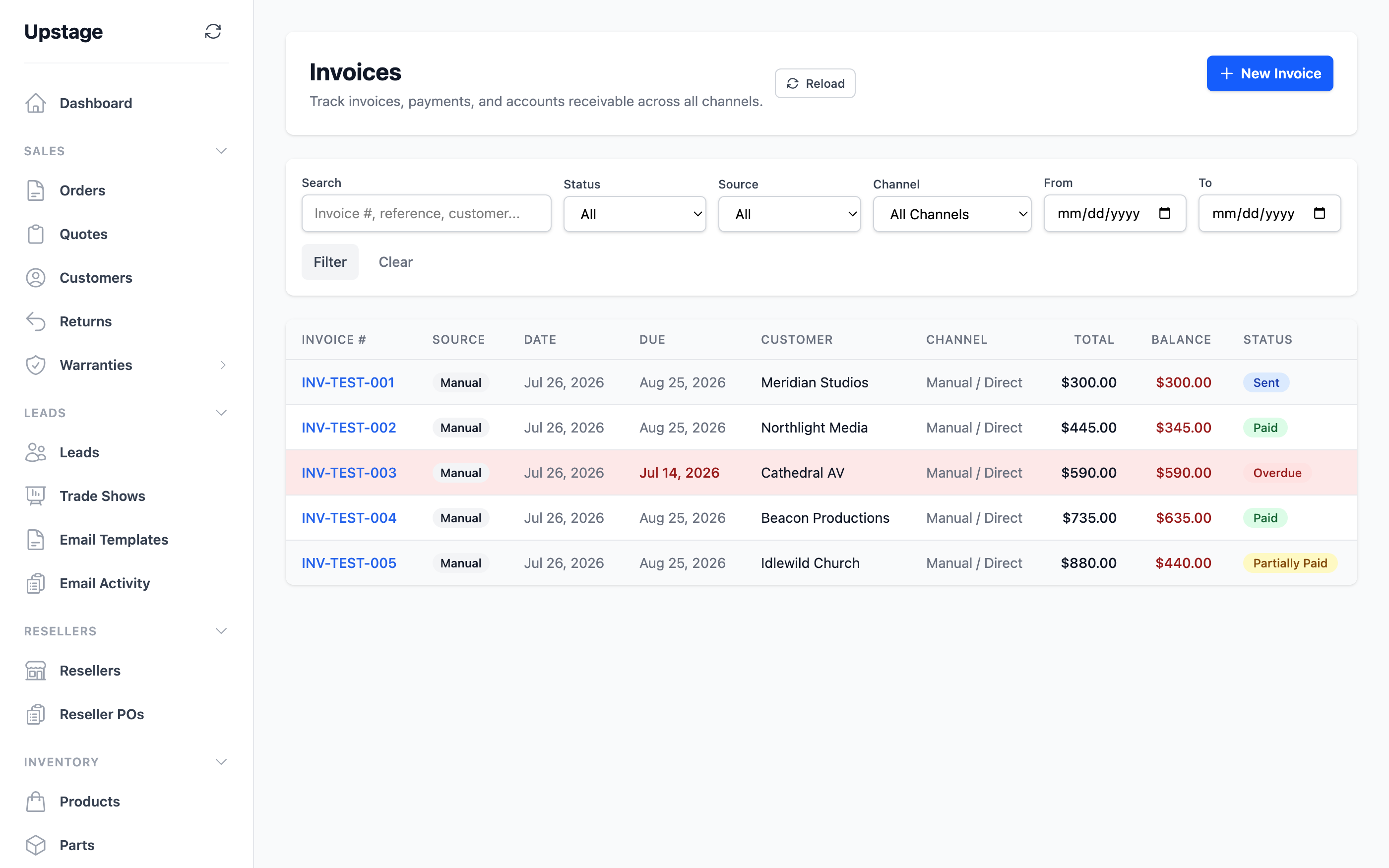The width and height of the screenshot is (1389, 868).
Task: Click the refresh icon next to Upstage
Action: [x=213, y=32]
